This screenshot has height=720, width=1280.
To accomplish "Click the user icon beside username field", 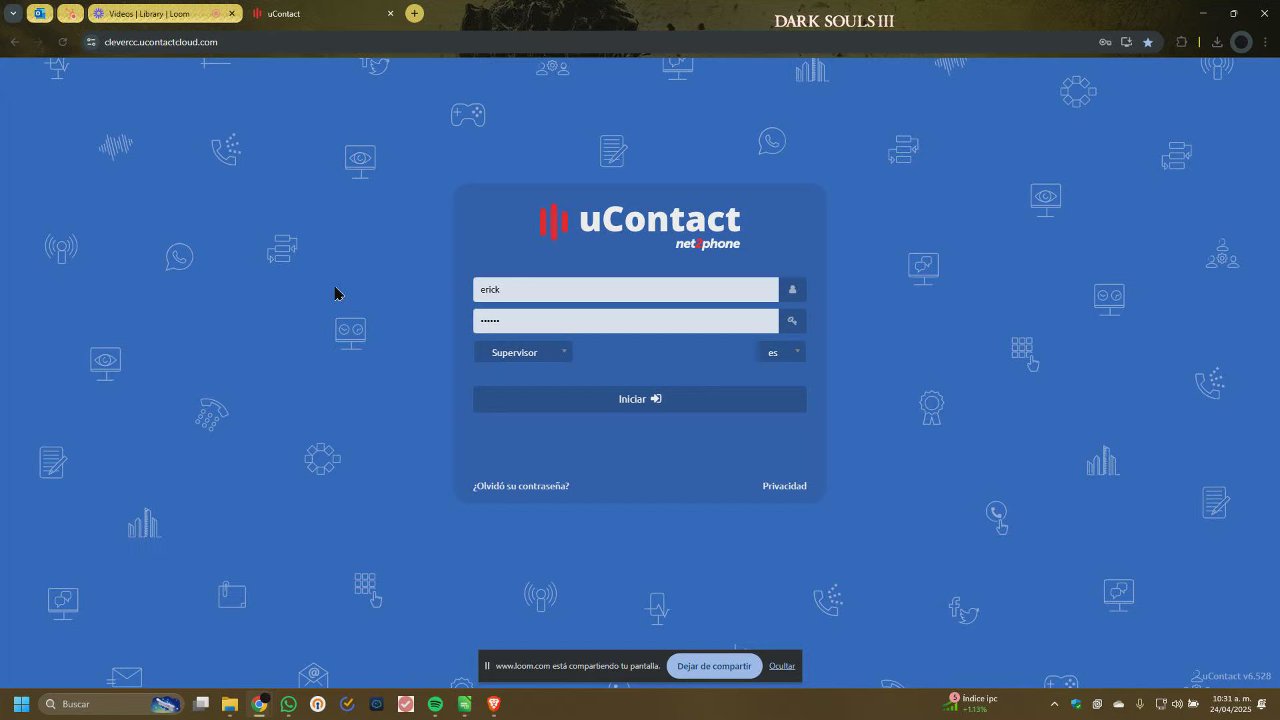I will click(792, 290).
